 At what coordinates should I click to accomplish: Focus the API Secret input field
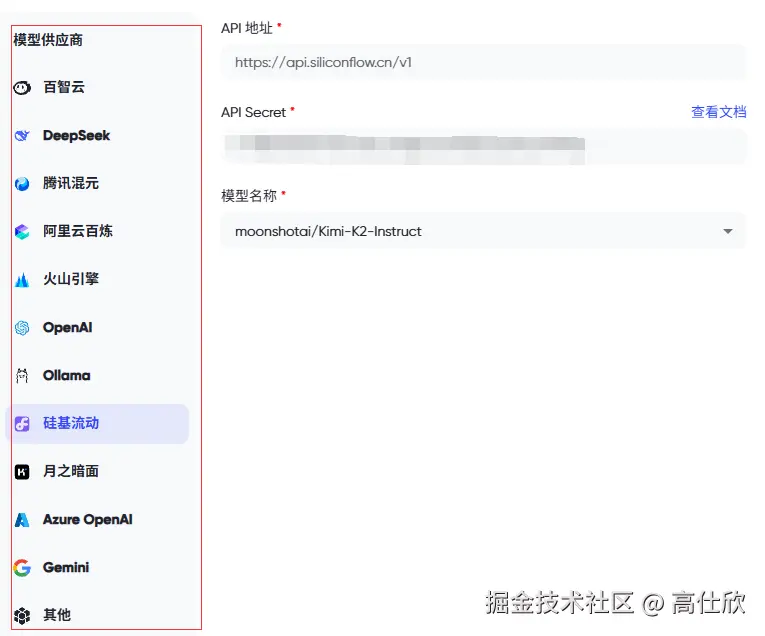click(483, 147)
